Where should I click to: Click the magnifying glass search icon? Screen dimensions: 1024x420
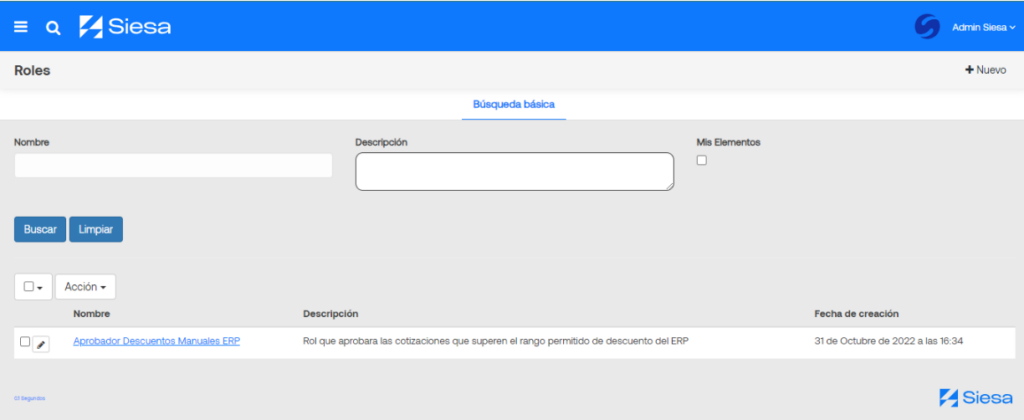coord(53,28)
